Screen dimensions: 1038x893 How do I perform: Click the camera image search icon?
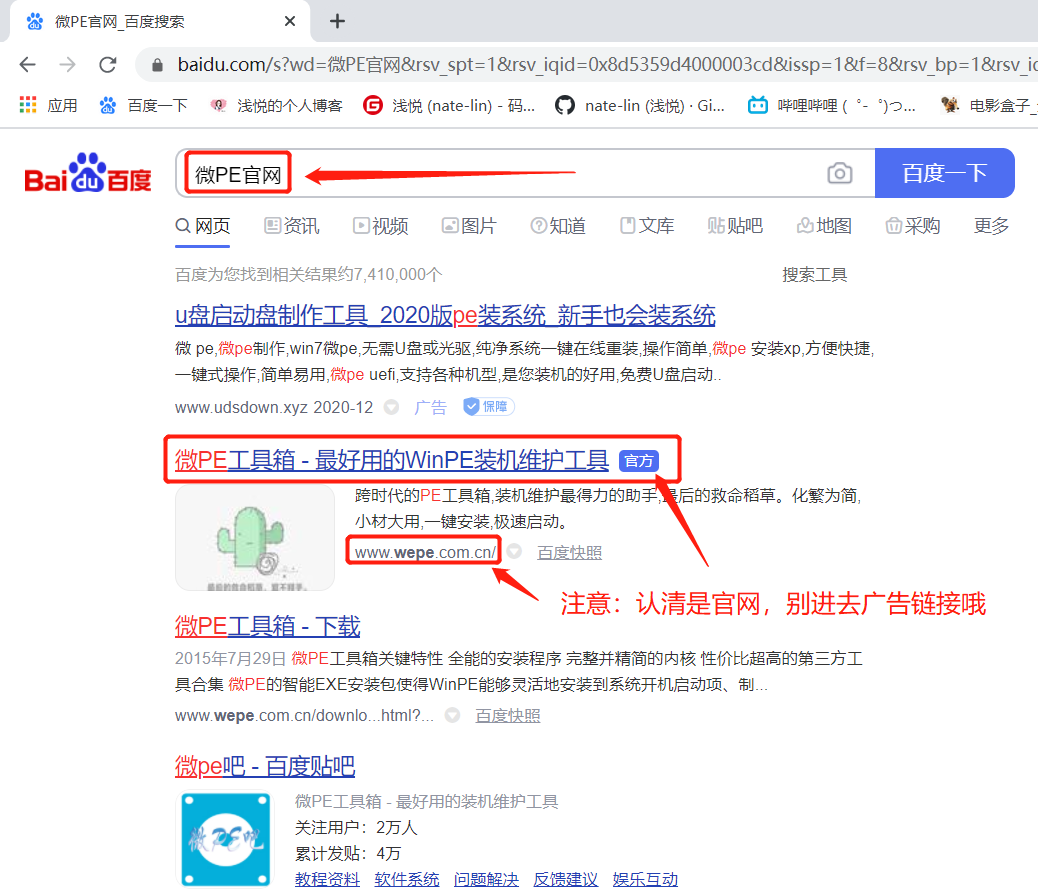[840, 174]
